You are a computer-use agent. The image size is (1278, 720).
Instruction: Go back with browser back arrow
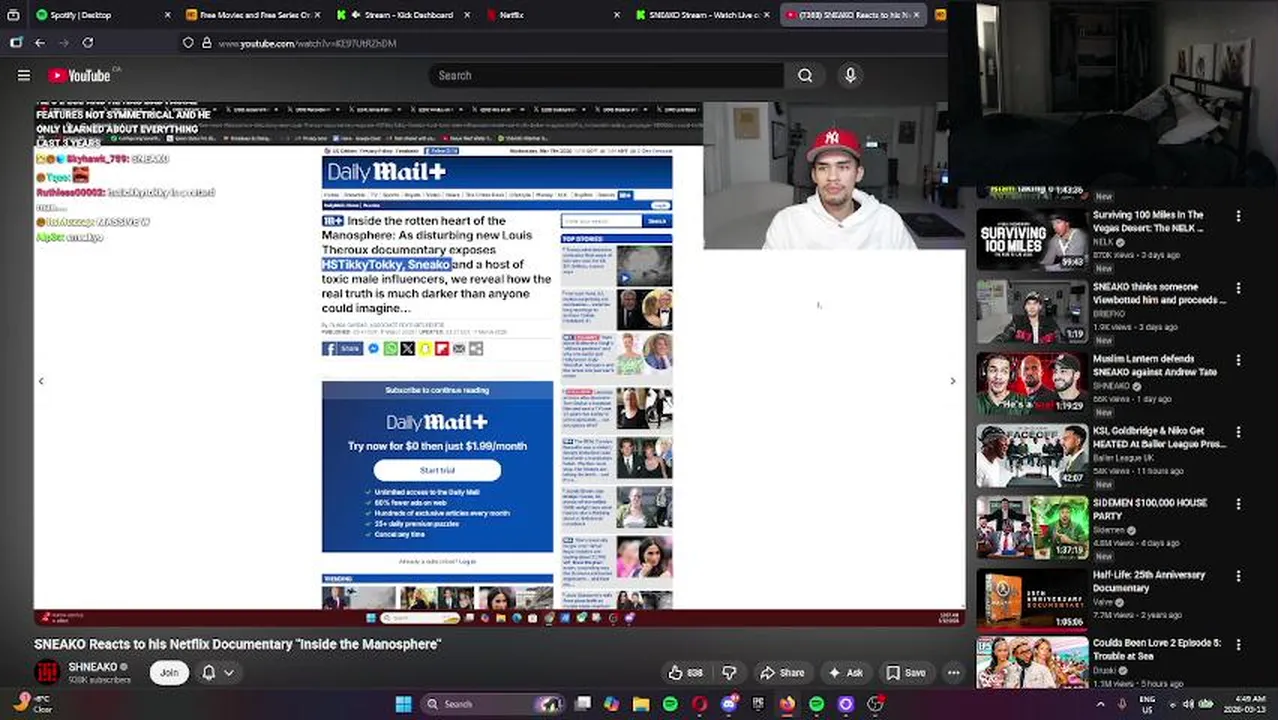(x=40, y=43)
